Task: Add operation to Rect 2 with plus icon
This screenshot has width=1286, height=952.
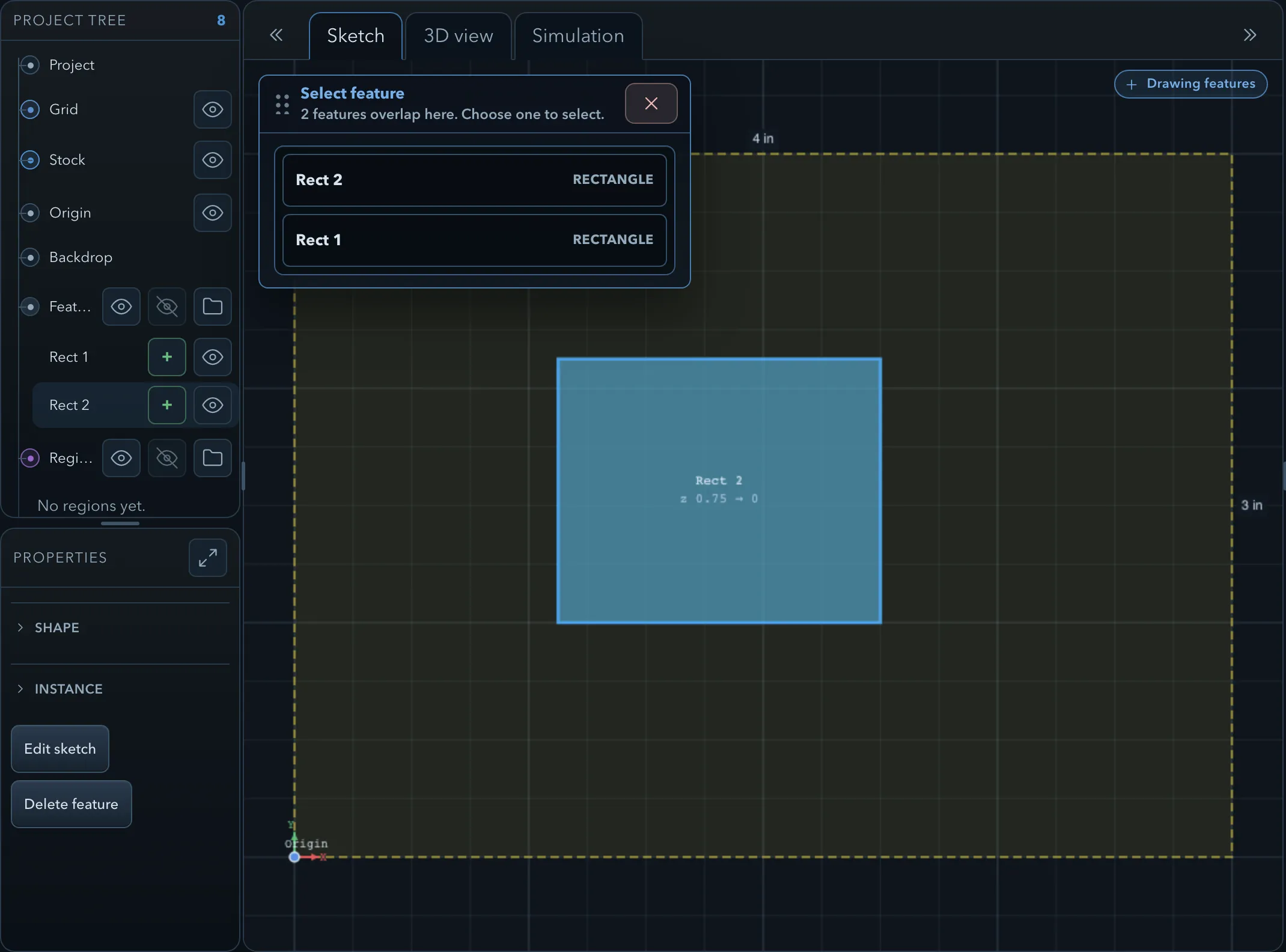Action: 167,405
